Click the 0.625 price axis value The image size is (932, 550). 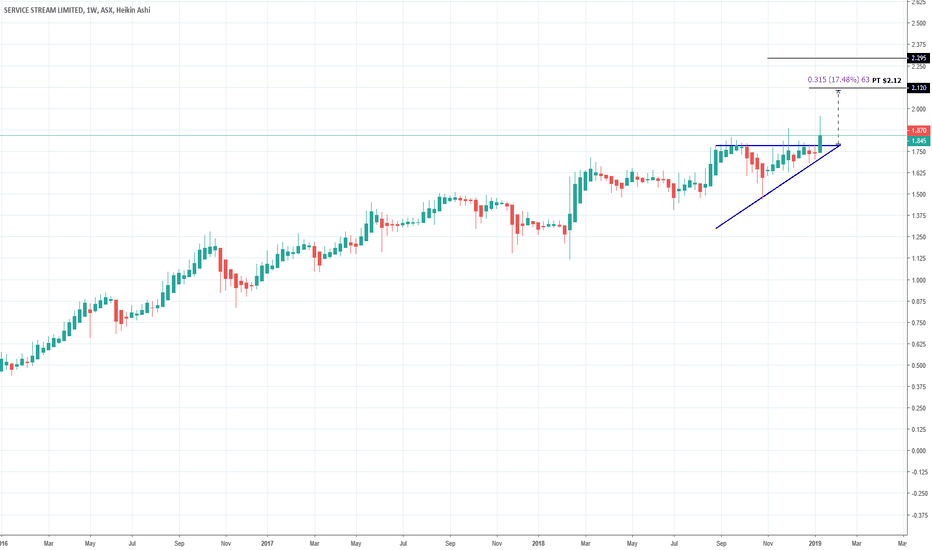(x=918, y=344)
